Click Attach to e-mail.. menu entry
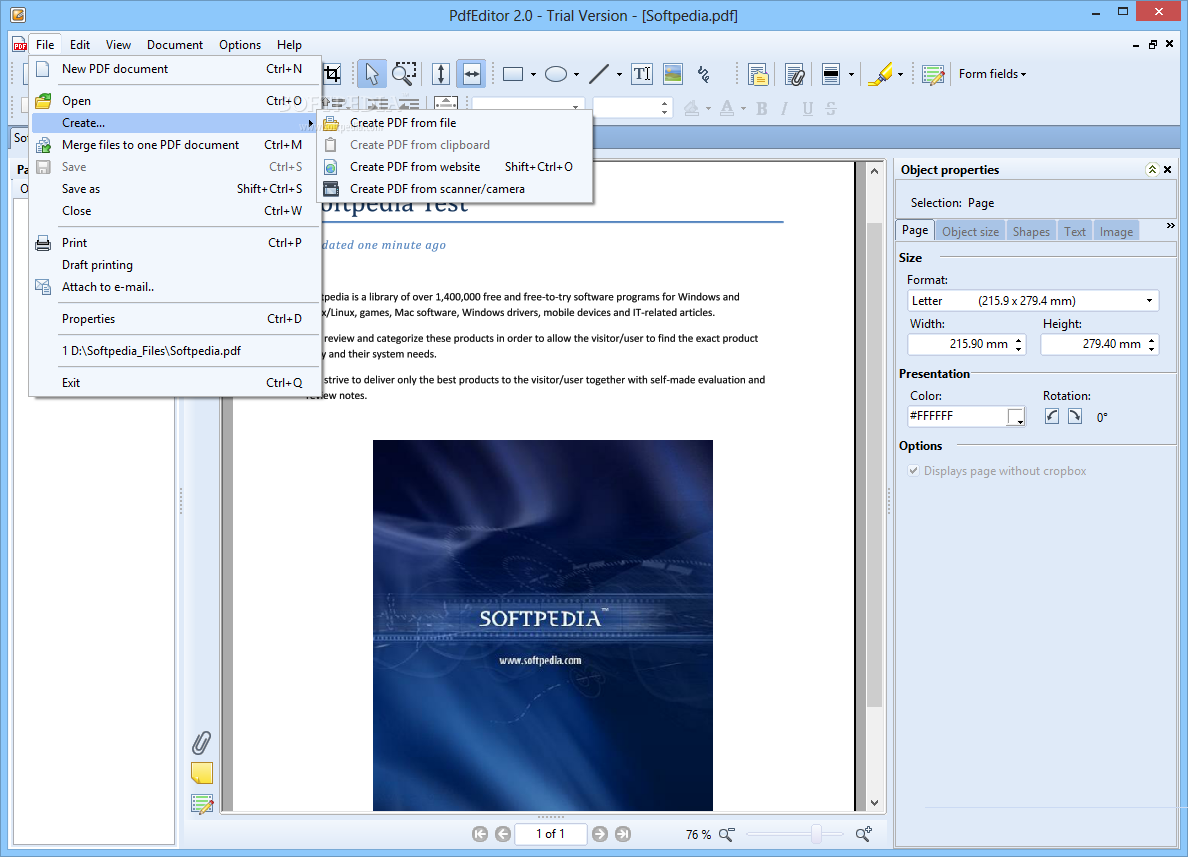The height and width of the screenshot is (857, 1188). 174,286
